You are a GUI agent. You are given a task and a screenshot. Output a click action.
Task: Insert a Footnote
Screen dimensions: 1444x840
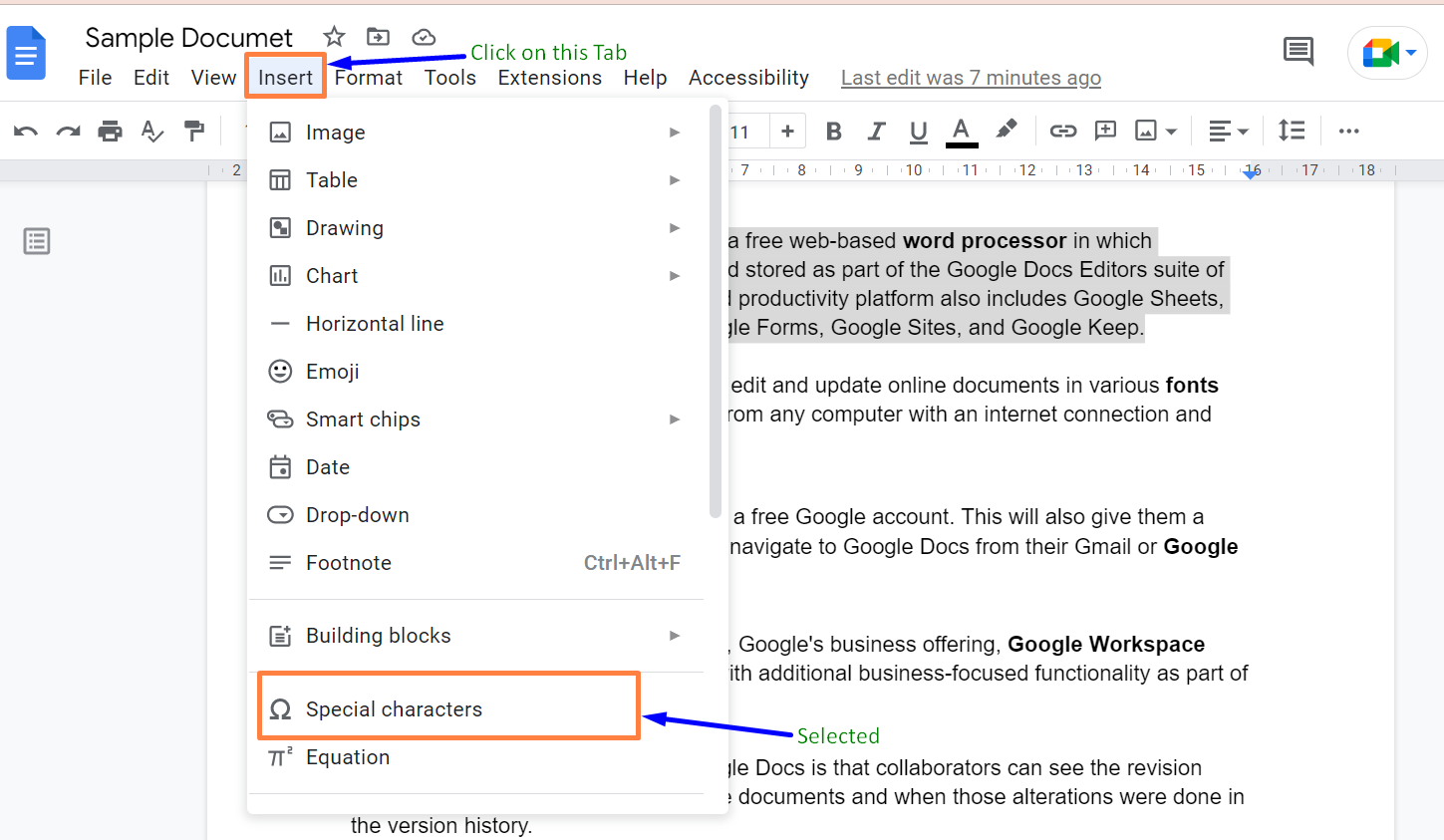pos(476,563)
